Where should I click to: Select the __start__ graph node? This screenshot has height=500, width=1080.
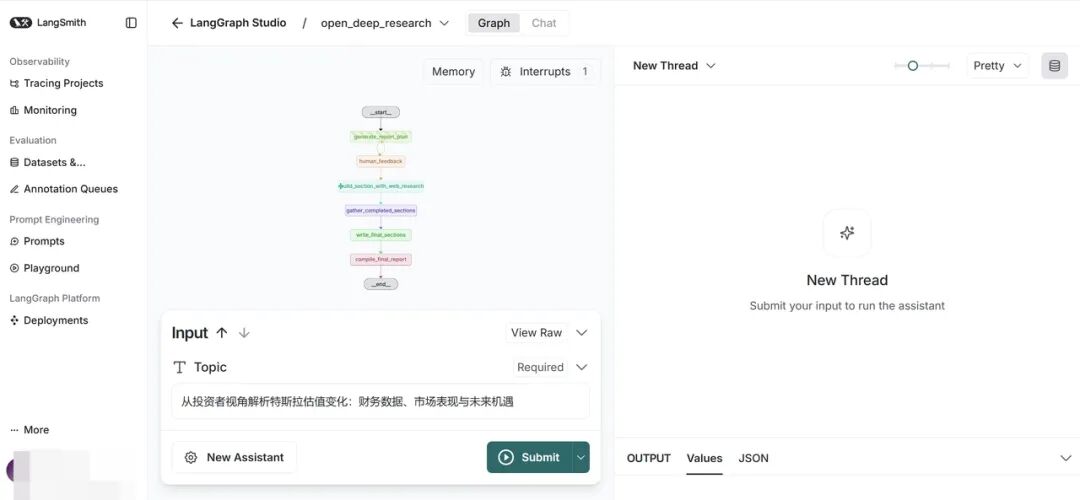pyautogui.click(x=381, y=112)
